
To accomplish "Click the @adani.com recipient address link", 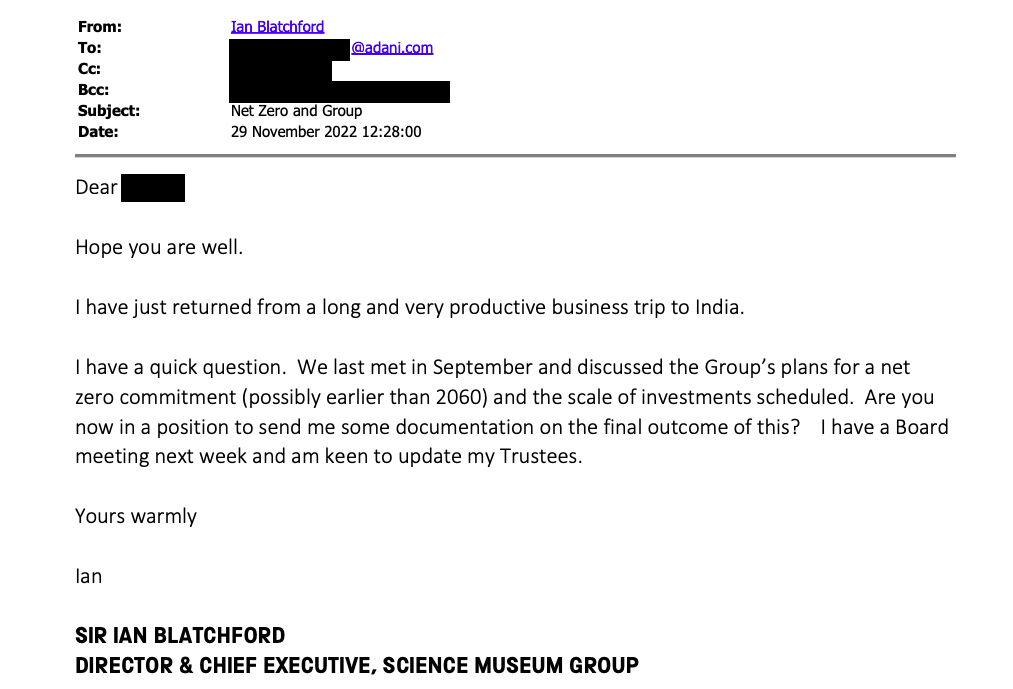I will tap(392, 48).
